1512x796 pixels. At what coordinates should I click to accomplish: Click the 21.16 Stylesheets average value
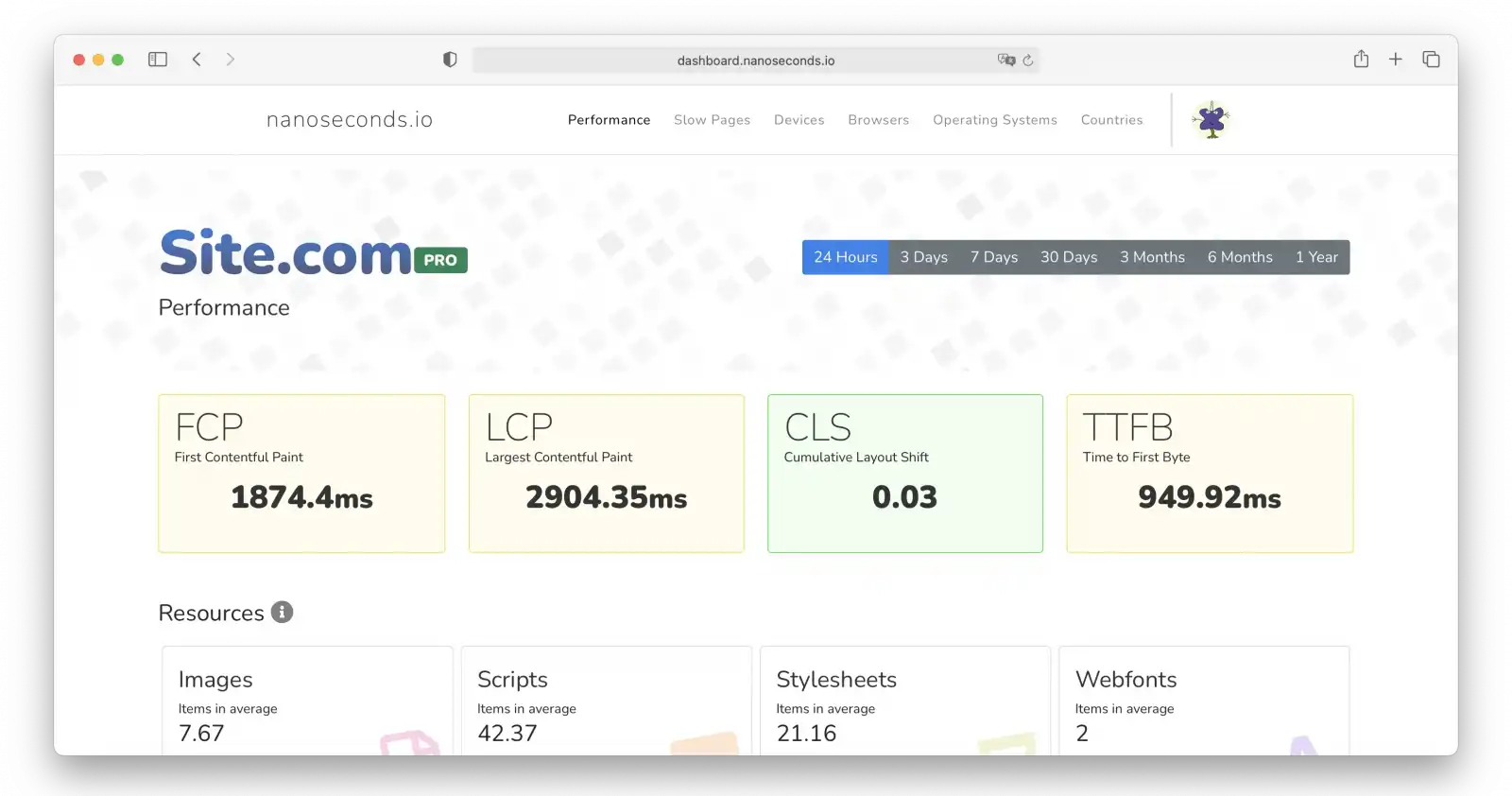click(806, 733)
